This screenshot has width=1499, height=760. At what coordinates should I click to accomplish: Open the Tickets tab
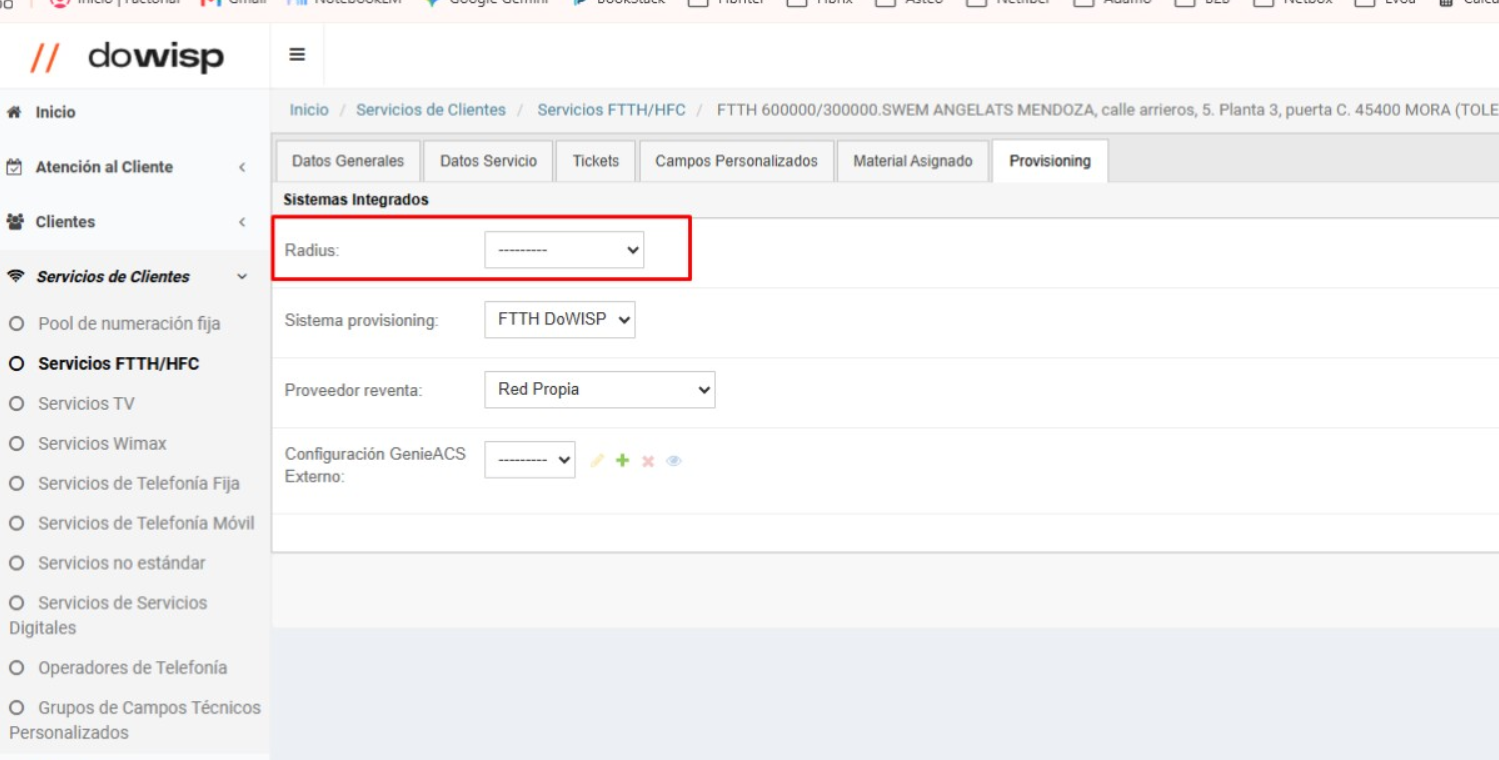[x=596, y=161]
